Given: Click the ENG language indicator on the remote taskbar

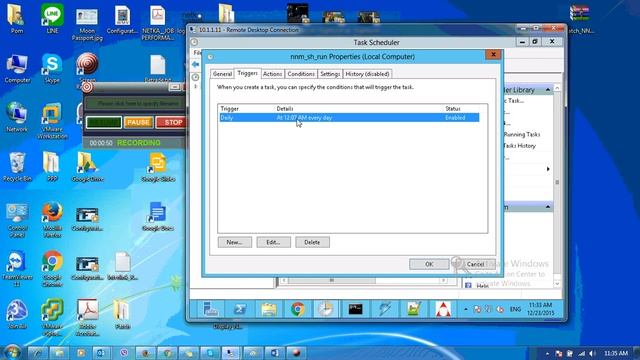Looking at the screenshot, I should pyautogui.click(x=515, y=309).
